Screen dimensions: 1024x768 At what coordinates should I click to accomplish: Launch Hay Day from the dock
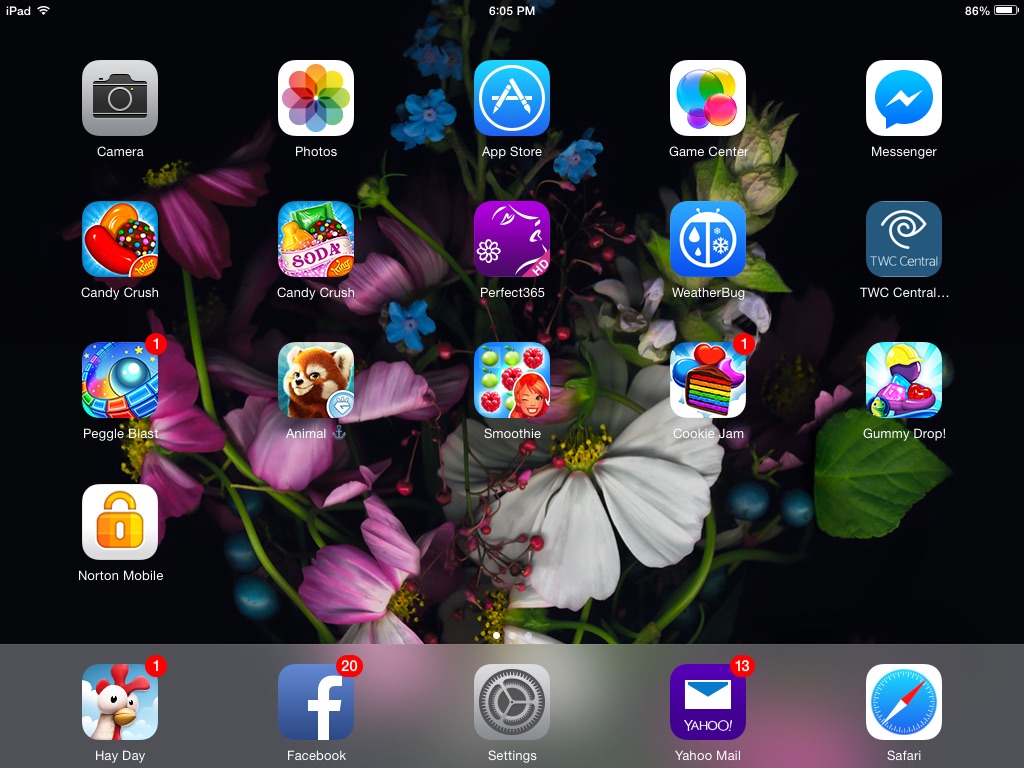pos(120,702)
